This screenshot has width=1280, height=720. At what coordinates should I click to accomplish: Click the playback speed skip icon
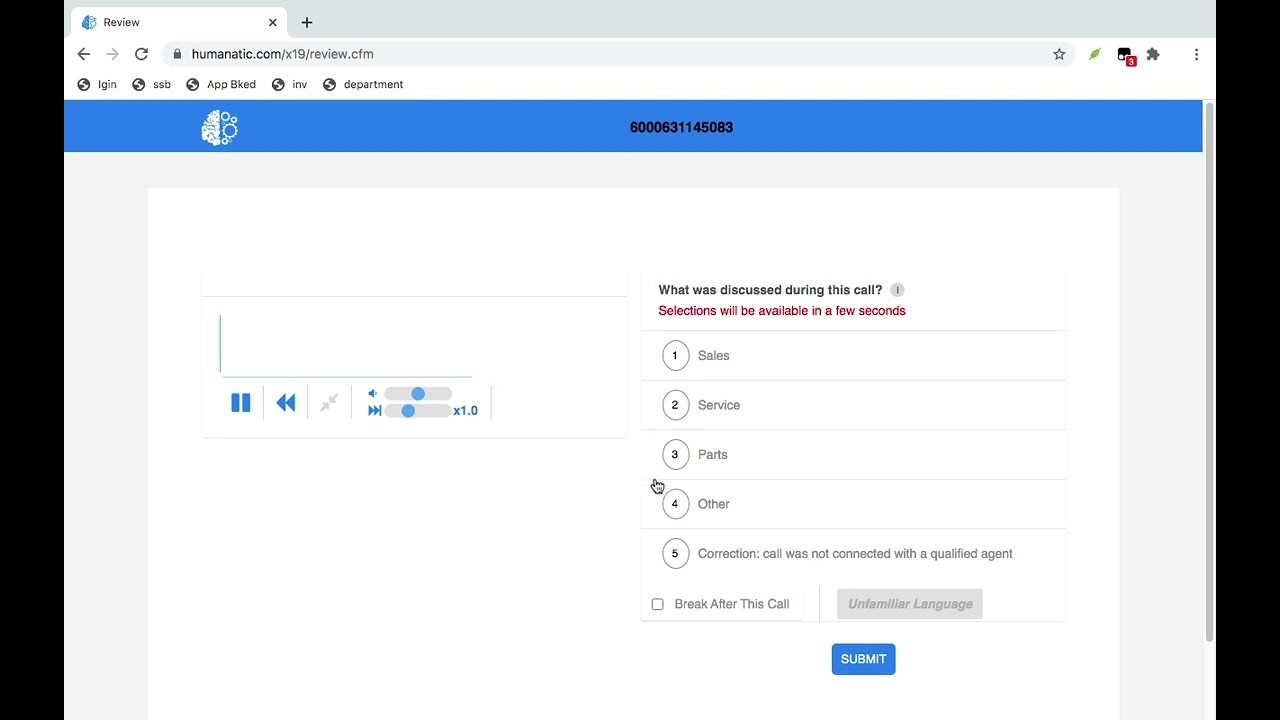pos(374,411)
